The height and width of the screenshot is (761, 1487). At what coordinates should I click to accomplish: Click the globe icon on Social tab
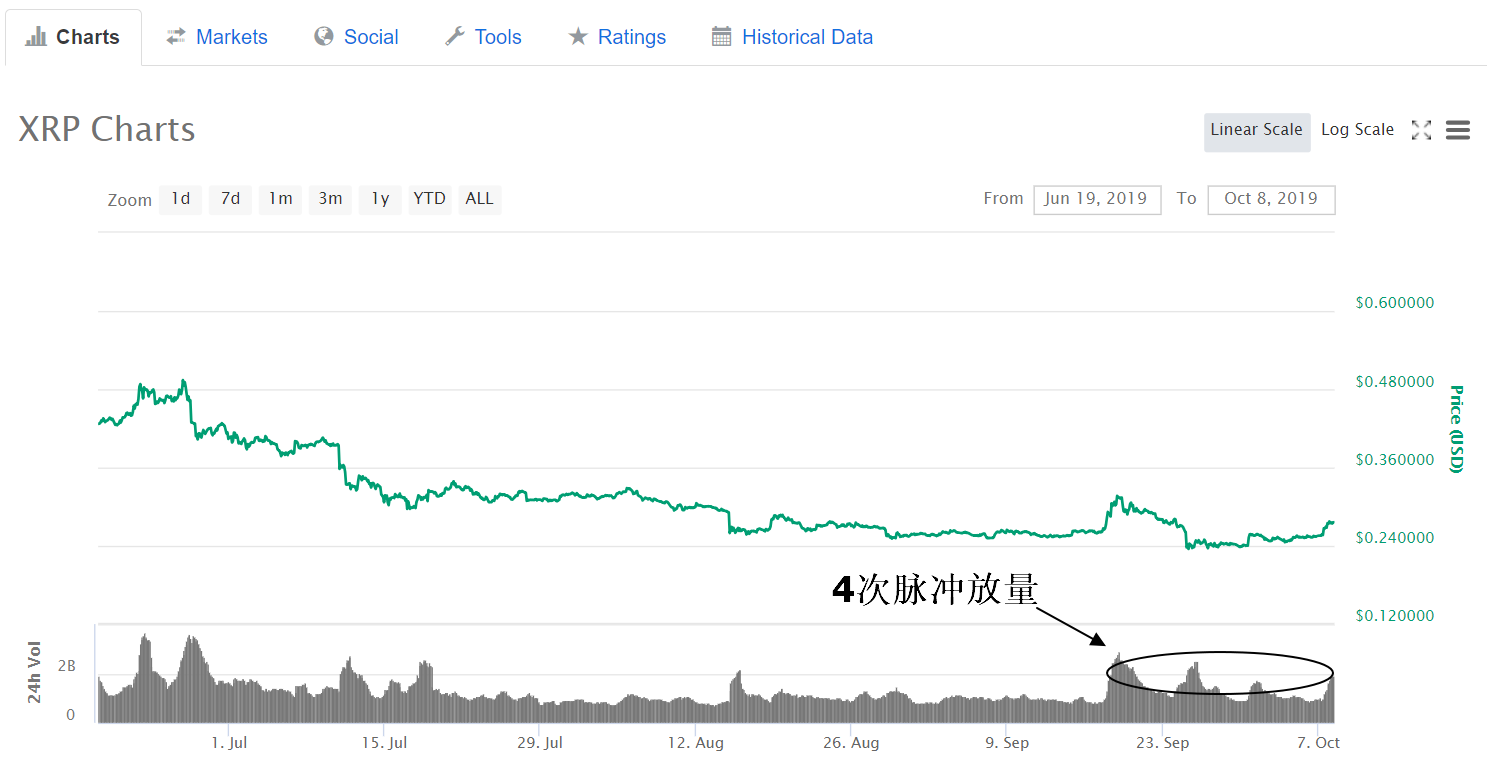[x=323, y=36]
